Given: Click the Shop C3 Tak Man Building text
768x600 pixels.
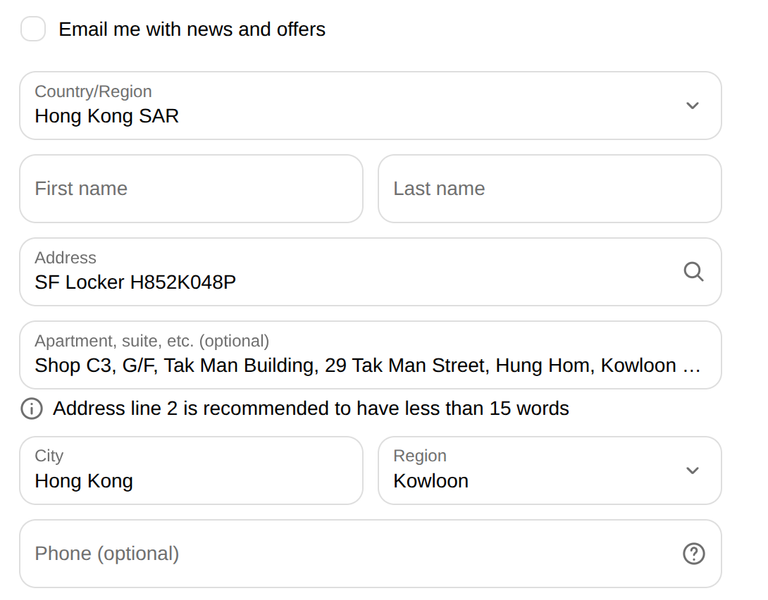Looking at the screenshot, I should 367,365.
